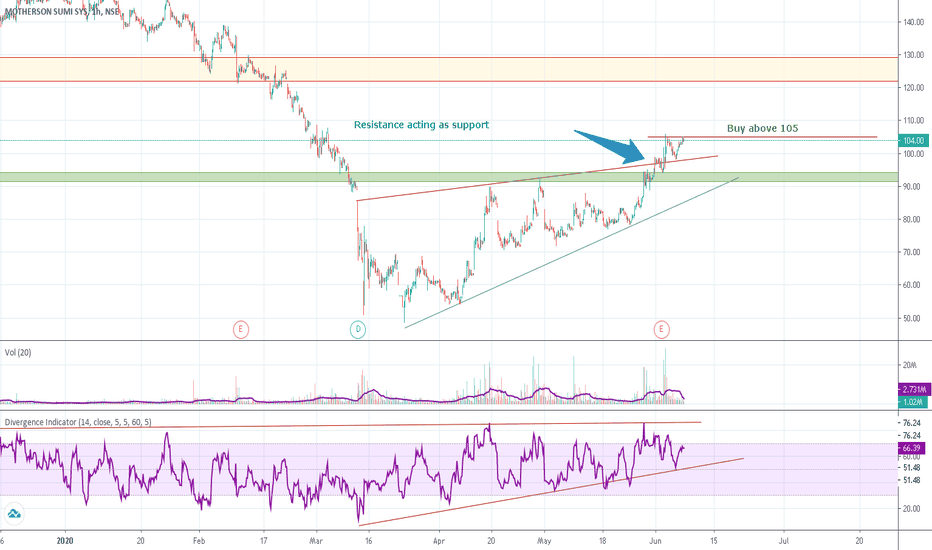The width and height of the screenshot is (932, 550).
Task: Click the 20.00 indicator axis label
Action: click(x=912, y=509)
